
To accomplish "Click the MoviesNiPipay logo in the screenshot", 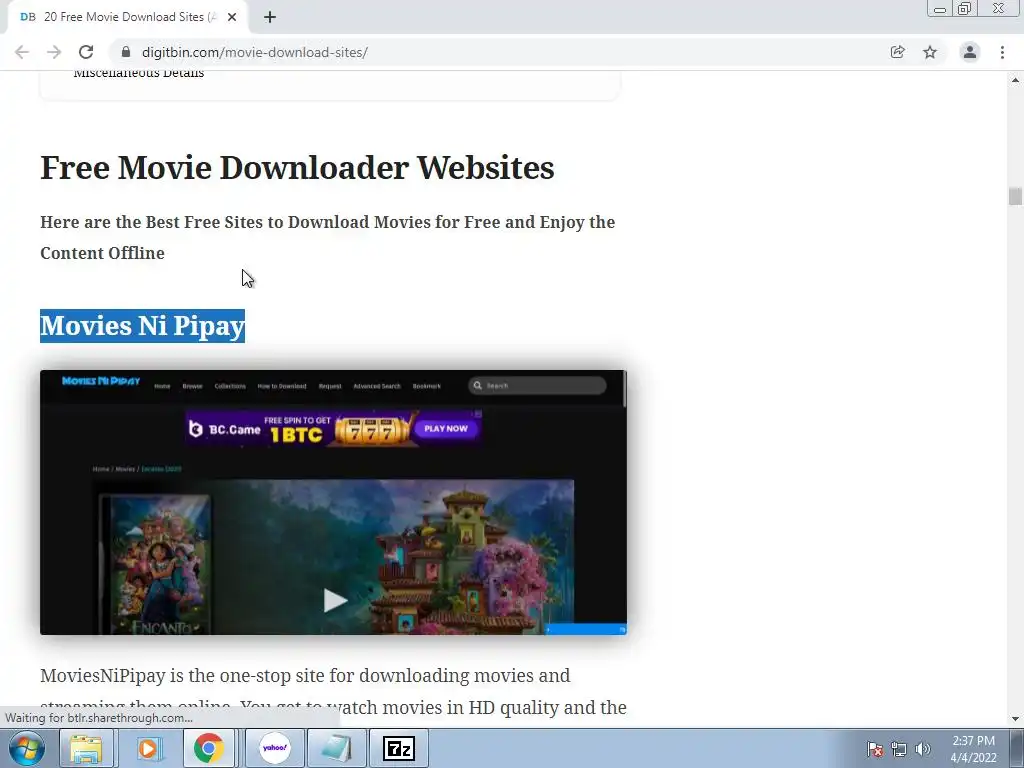I will tap(101, 381).
